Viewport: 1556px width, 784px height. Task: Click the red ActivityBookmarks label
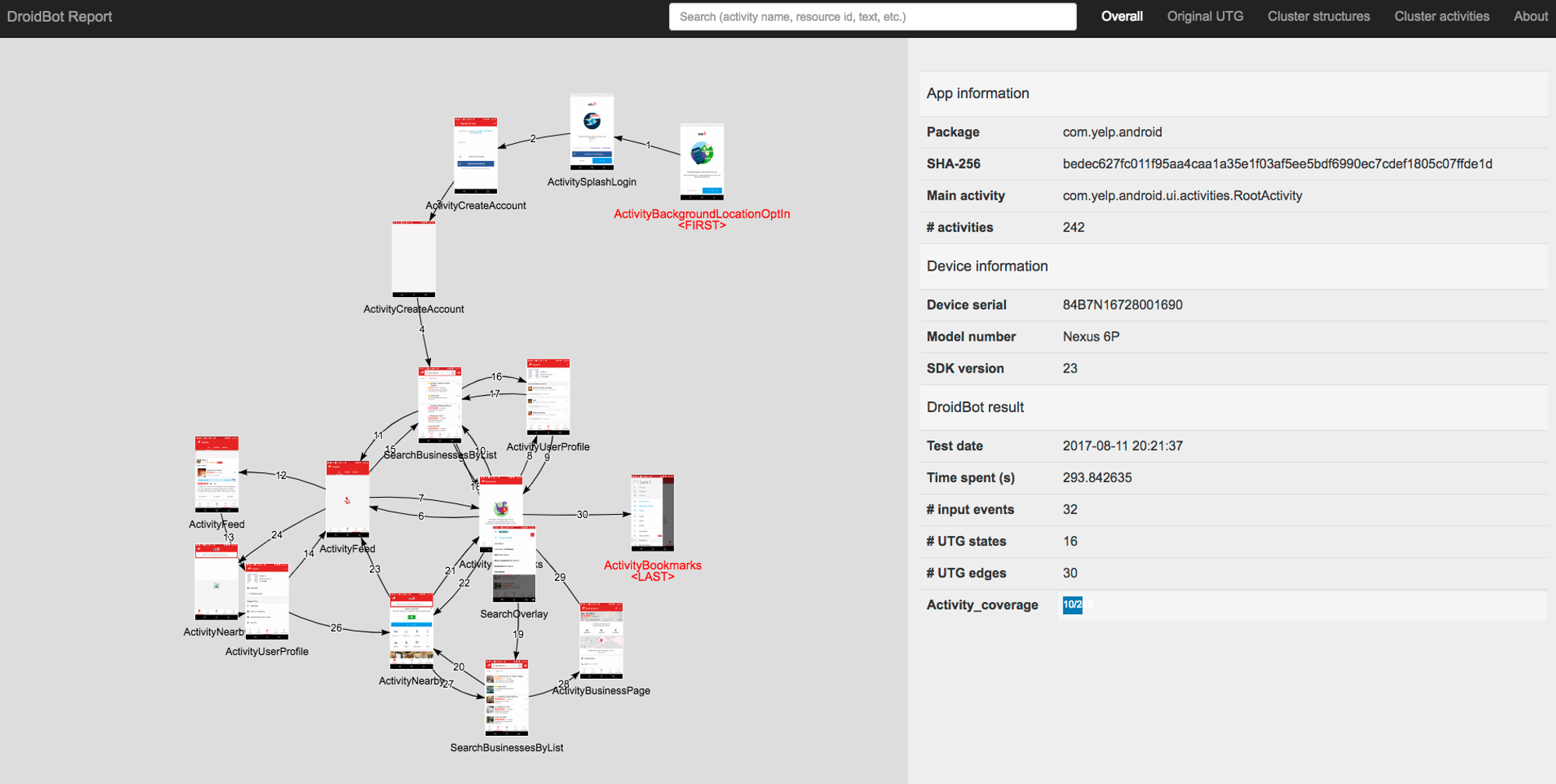pyautogui.click(x=652, y=565)
